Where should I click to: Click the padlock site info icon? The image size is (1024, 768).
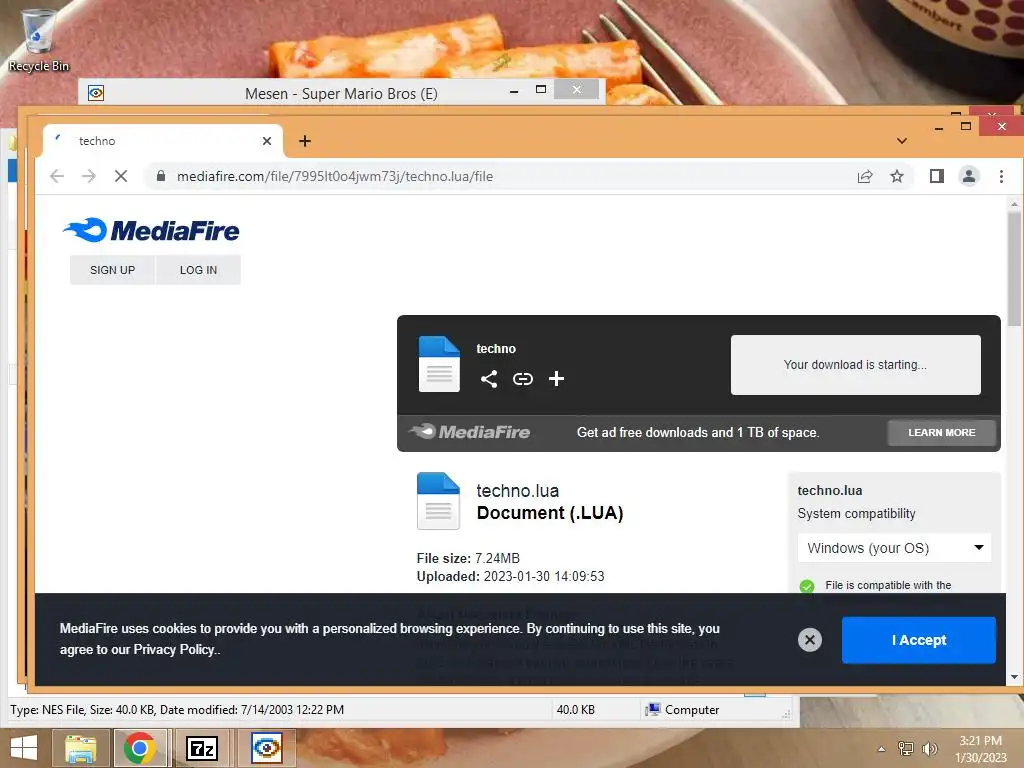[x=161, y=176]
